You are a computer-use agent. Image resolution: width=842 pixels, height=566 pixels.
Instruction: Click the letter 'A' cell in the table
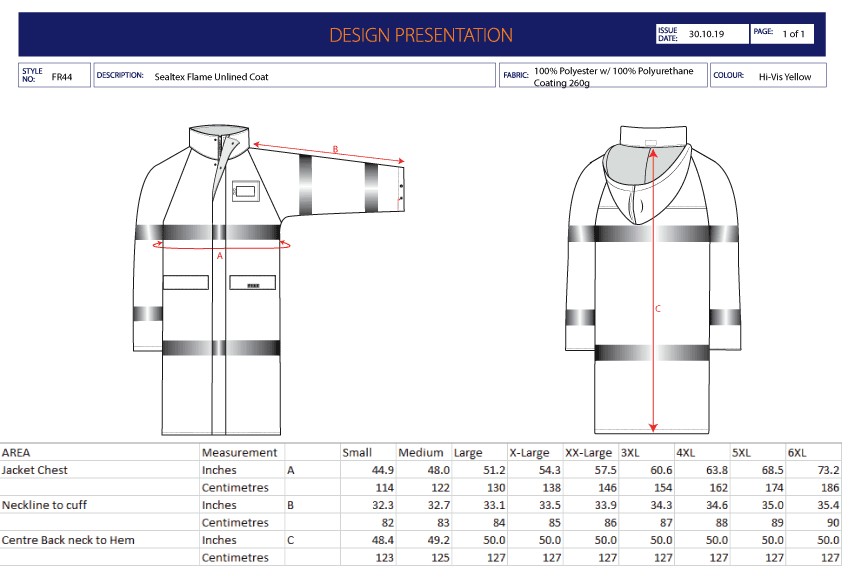(x=291, y=470)
